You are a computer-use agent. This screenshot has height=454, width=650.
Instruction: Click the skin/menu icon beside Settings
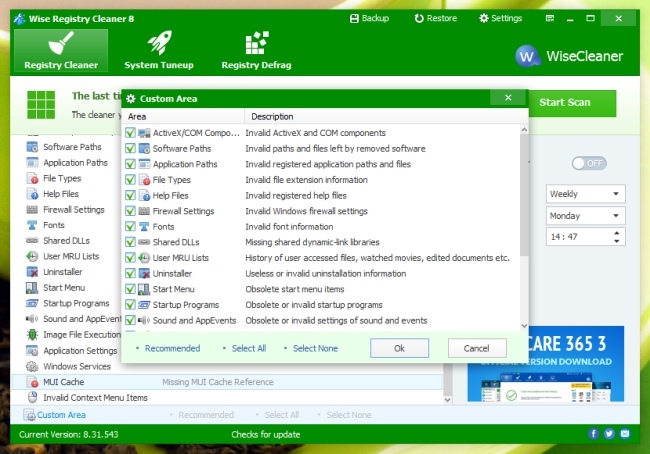[550, 18]
